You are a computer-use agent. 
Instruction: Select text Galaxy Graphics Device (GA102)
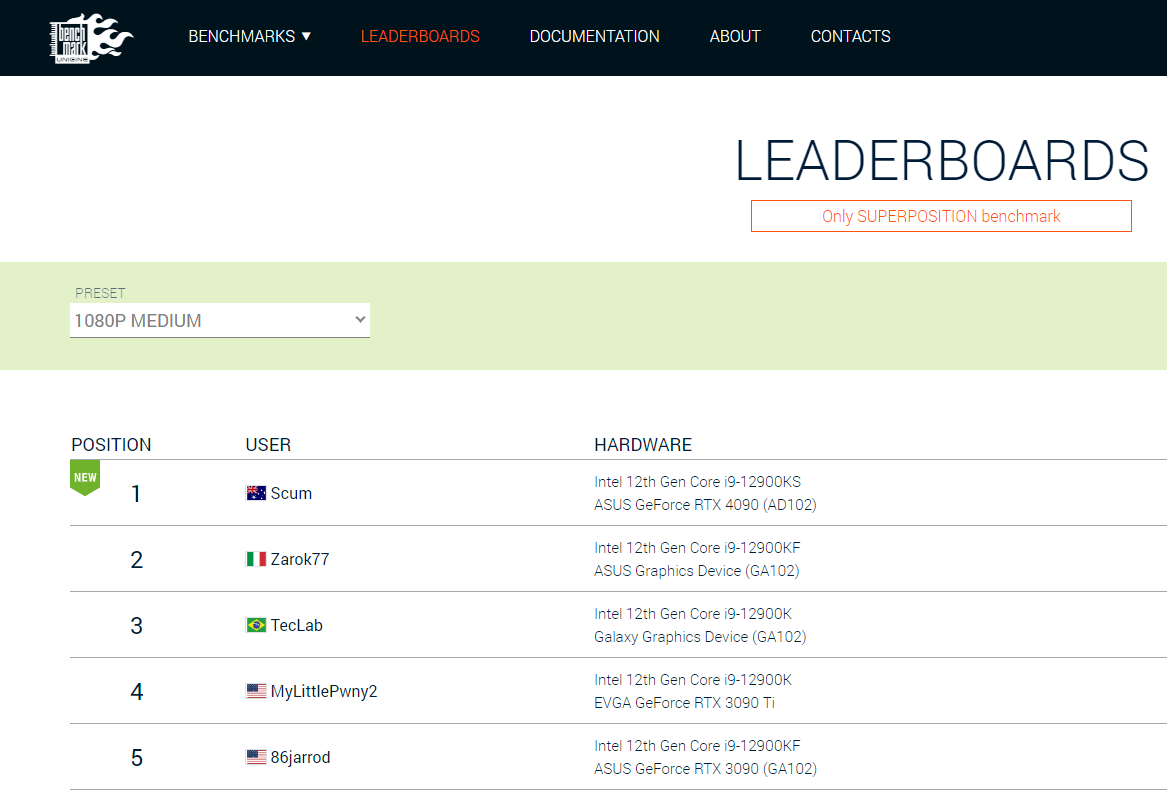click(700, 637)
